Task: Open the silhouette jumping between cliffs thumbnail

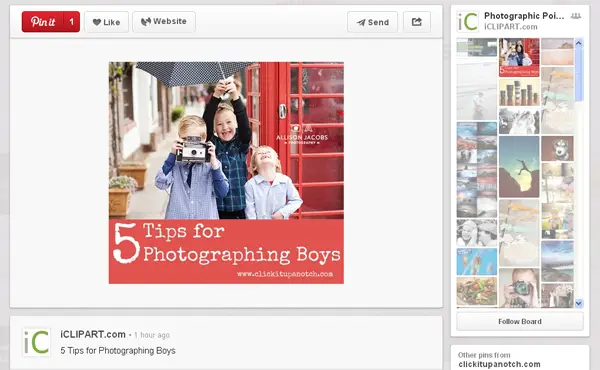Action: (519, 167)
